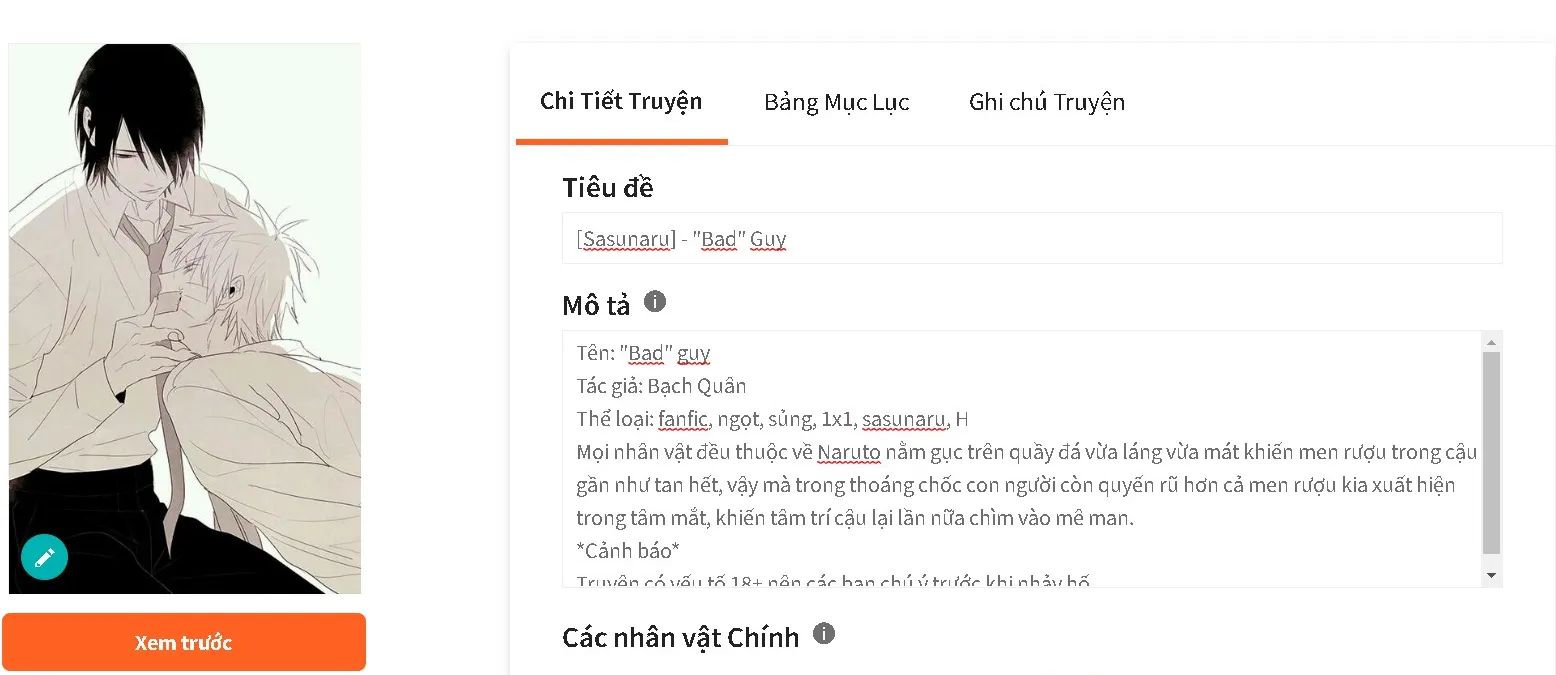The height and width of the screenshot is (675, 1556).
Task: Open the info icon beside Các nhân vật Chính
Action: 824,633
